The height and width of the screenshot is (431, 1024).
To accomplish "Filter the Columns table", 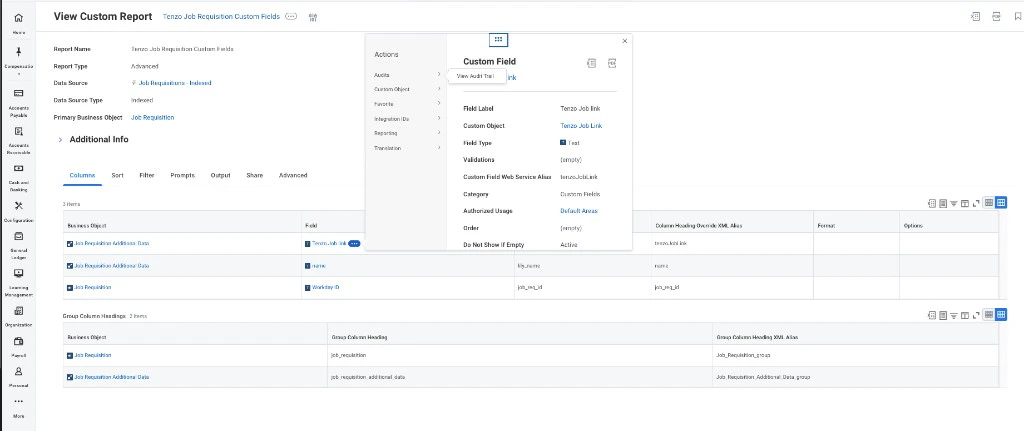I will (x=953, y=203).
